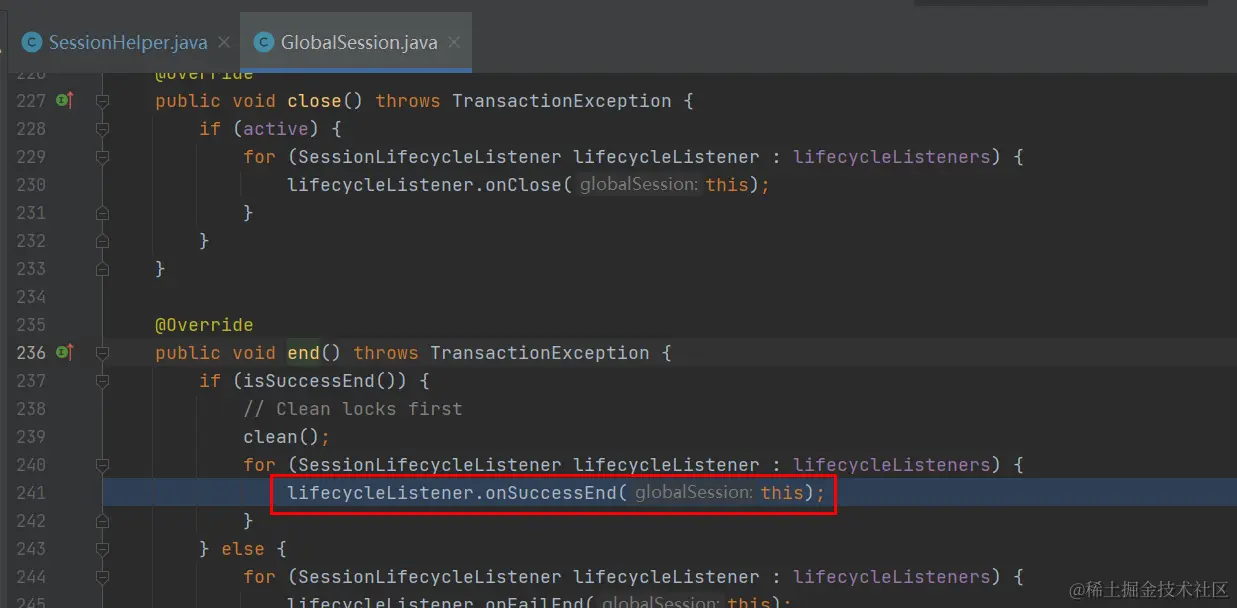Image resolution: width=1237 pixels, height=608 pixels.
Task: Collapse the end() method at line 236
Action: (x=102, y=353)
